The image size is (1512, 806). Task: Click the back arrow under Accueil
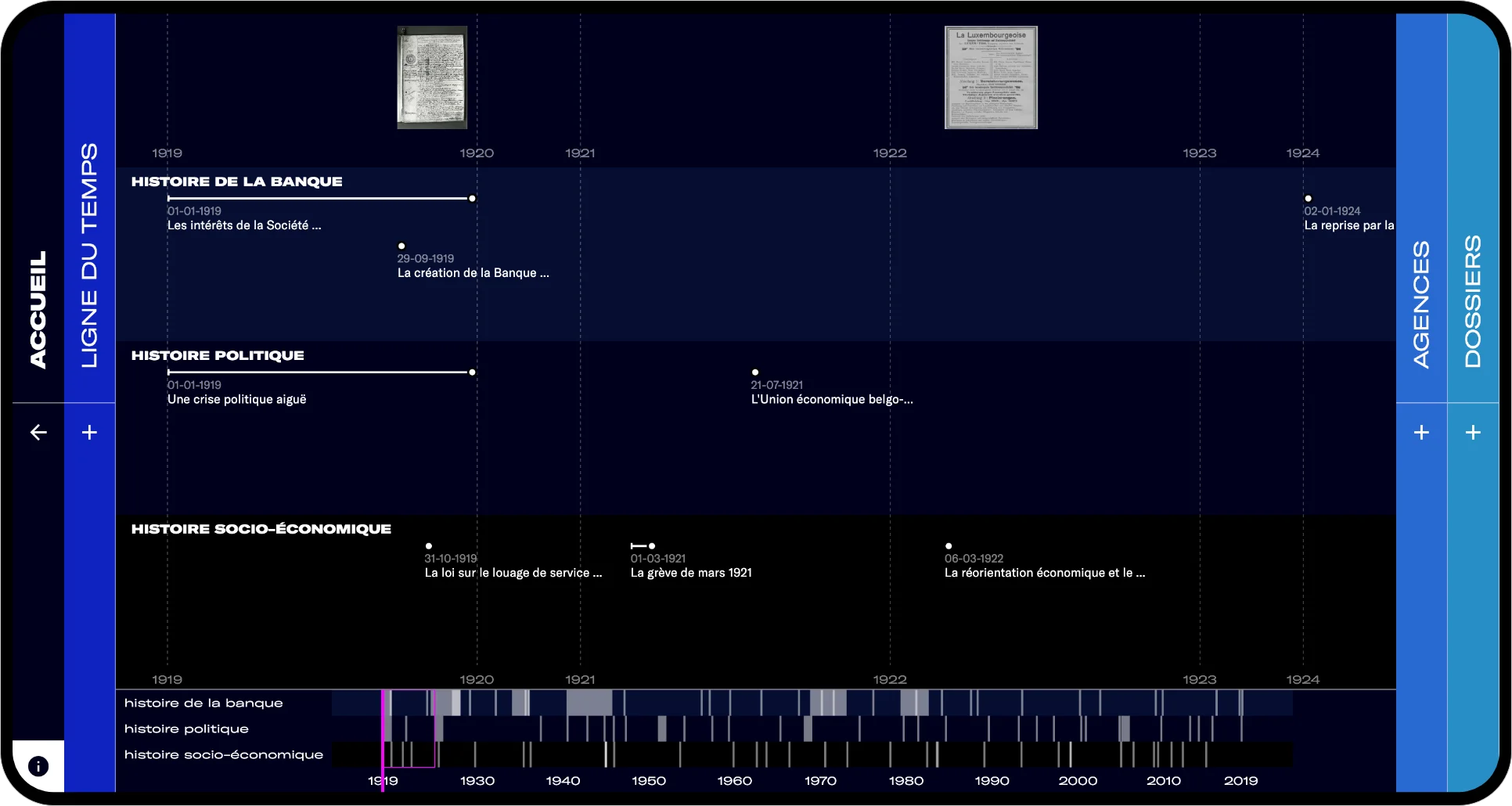[38, 432]
